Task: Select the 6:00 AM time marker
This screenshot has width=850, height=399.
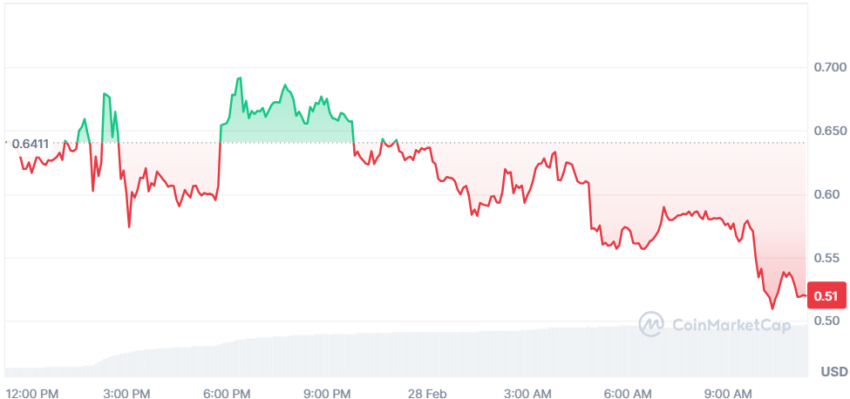Action: (x=629, y=392)
